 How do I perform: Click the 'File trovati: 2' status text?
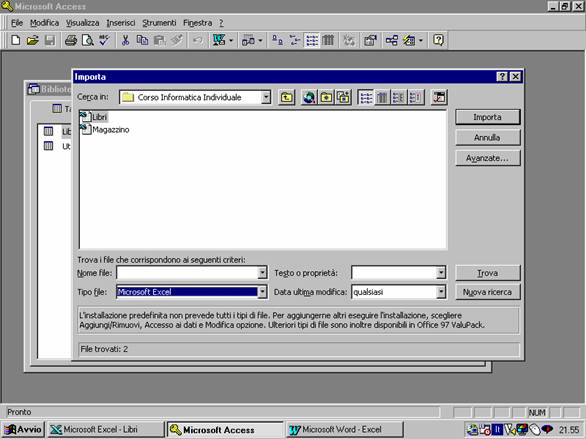pyautogui.click(x=104, y=349)
